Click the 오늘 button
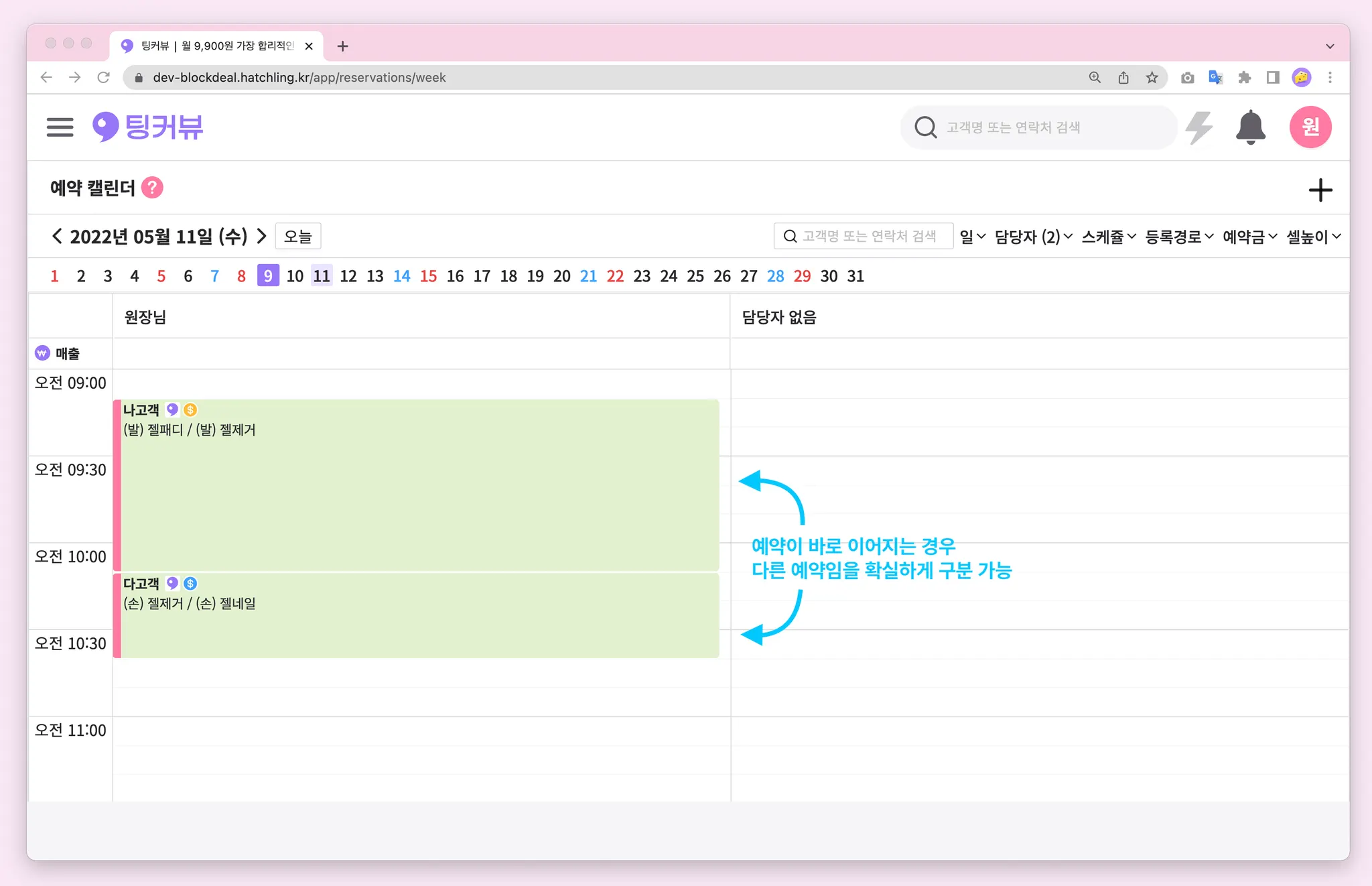This screenshot has width=1372, height=886. [x=298, y=237]
